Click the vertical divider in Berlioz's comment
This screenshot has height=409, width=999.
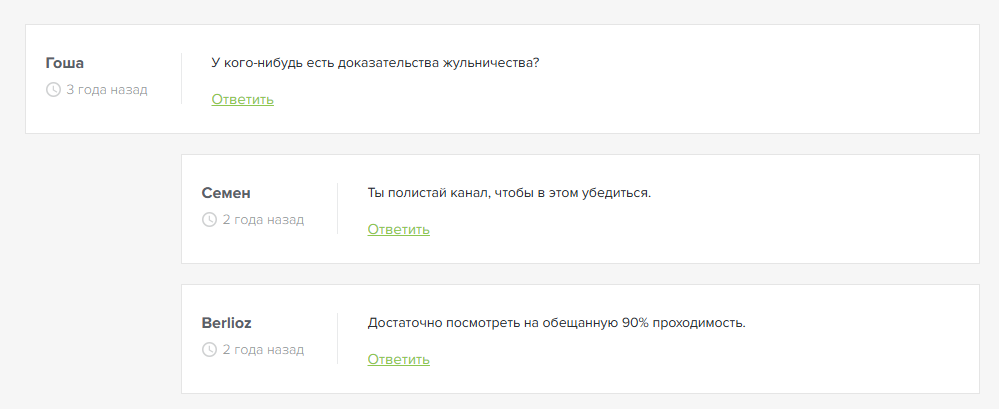[337, 338]
